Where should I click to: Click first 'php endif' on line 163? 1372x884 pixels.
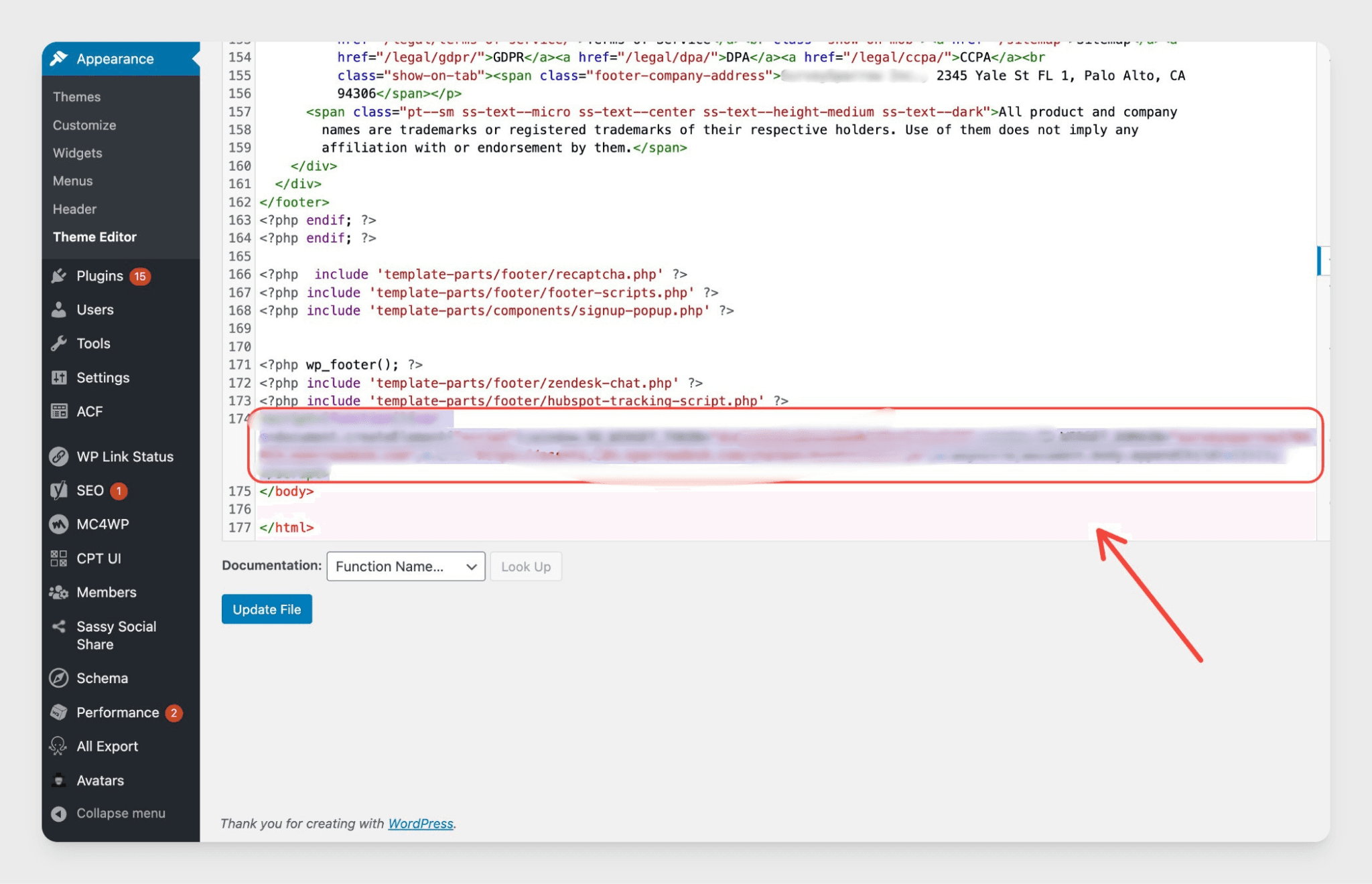pyautogui.click(x=318, y=220)
